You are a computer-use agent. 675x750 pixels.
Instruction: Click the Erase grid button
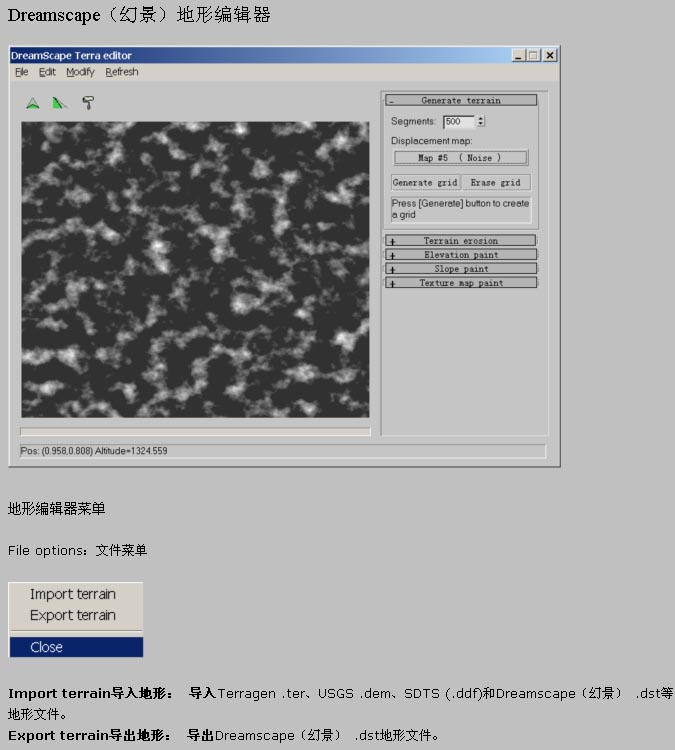coord(496,182)
